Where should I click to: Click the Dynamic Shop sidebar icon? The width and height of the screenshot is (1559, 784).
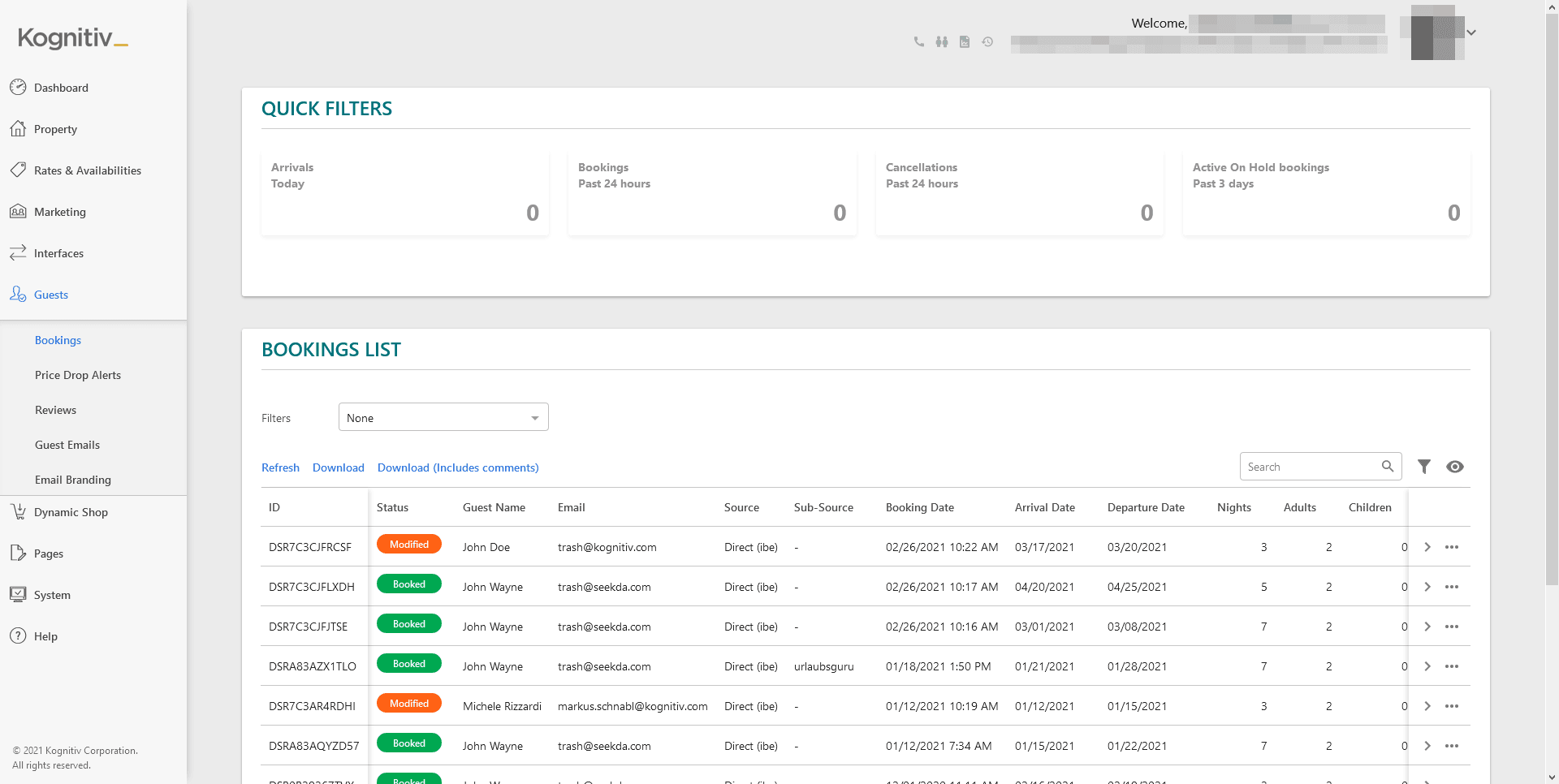(19, 511)
